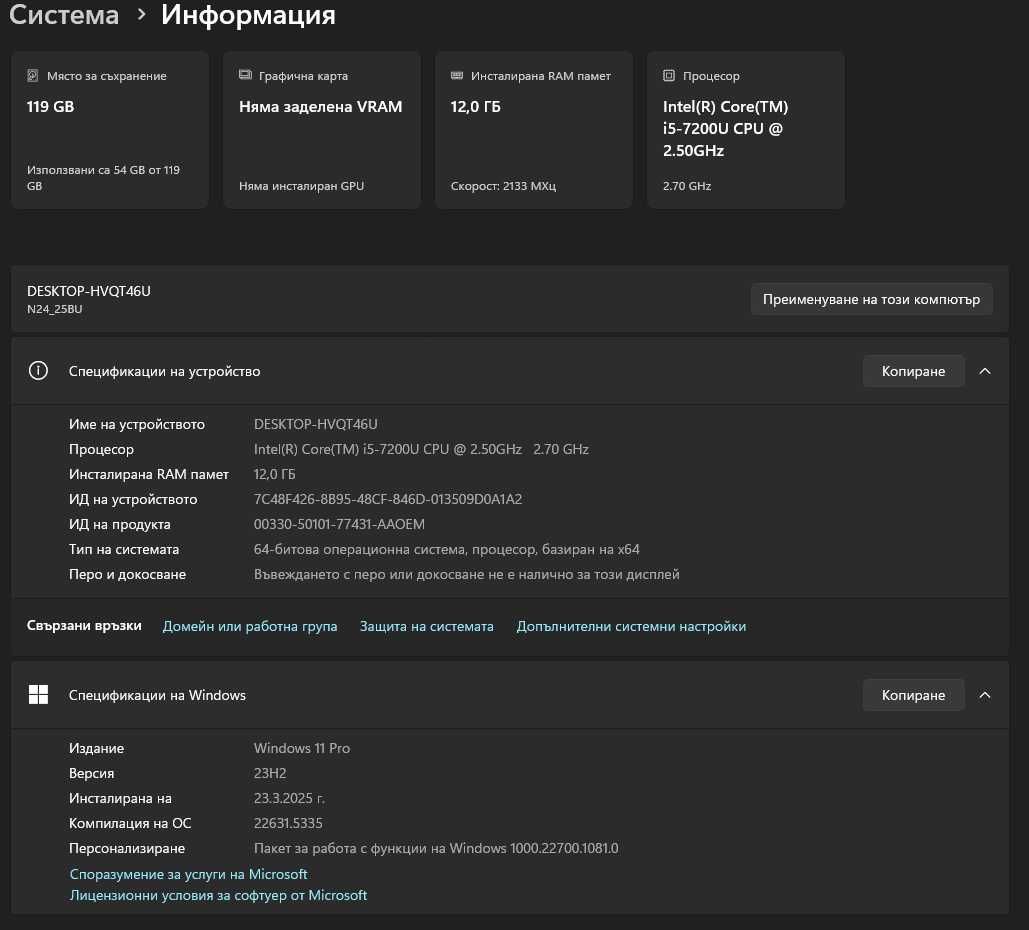This screenshot has height=930, width=1029.
Task: Click the Windows logo icon beside Windows specifications
Action: (38, 694)
